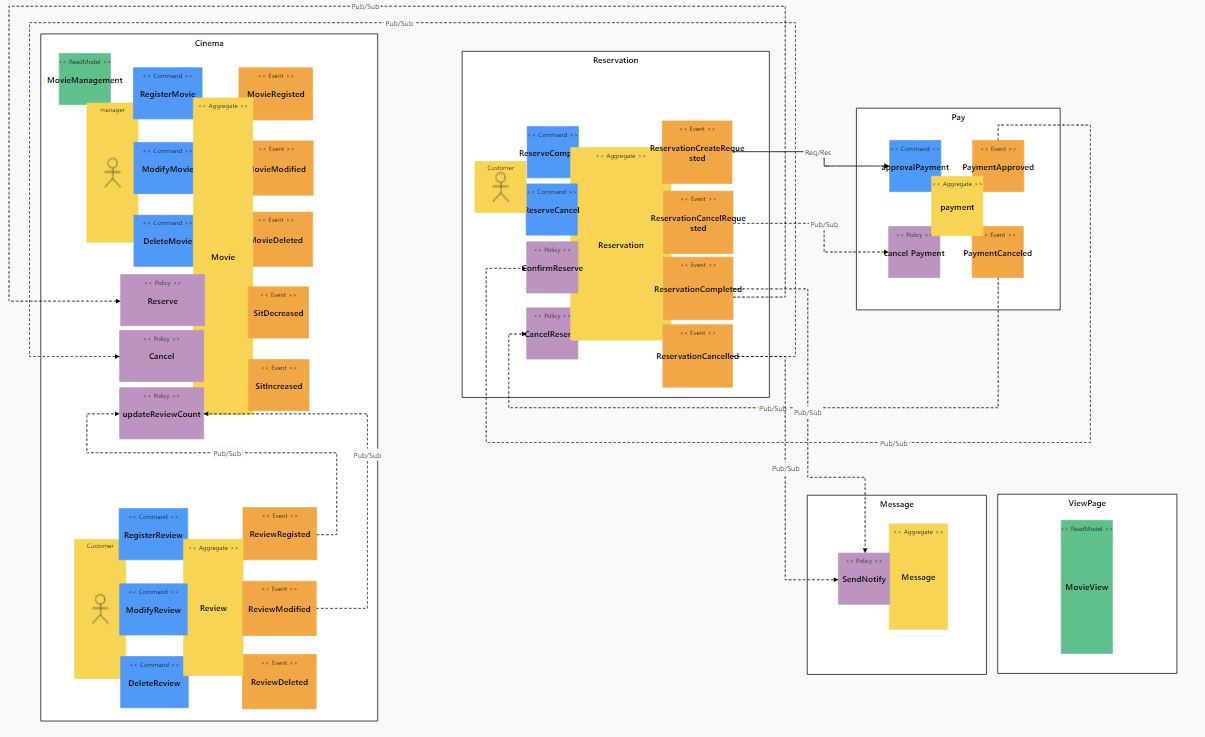Select the DeleteReview command sticky
The width and height of the screenshot is (1205, 737).
[155, 682]
